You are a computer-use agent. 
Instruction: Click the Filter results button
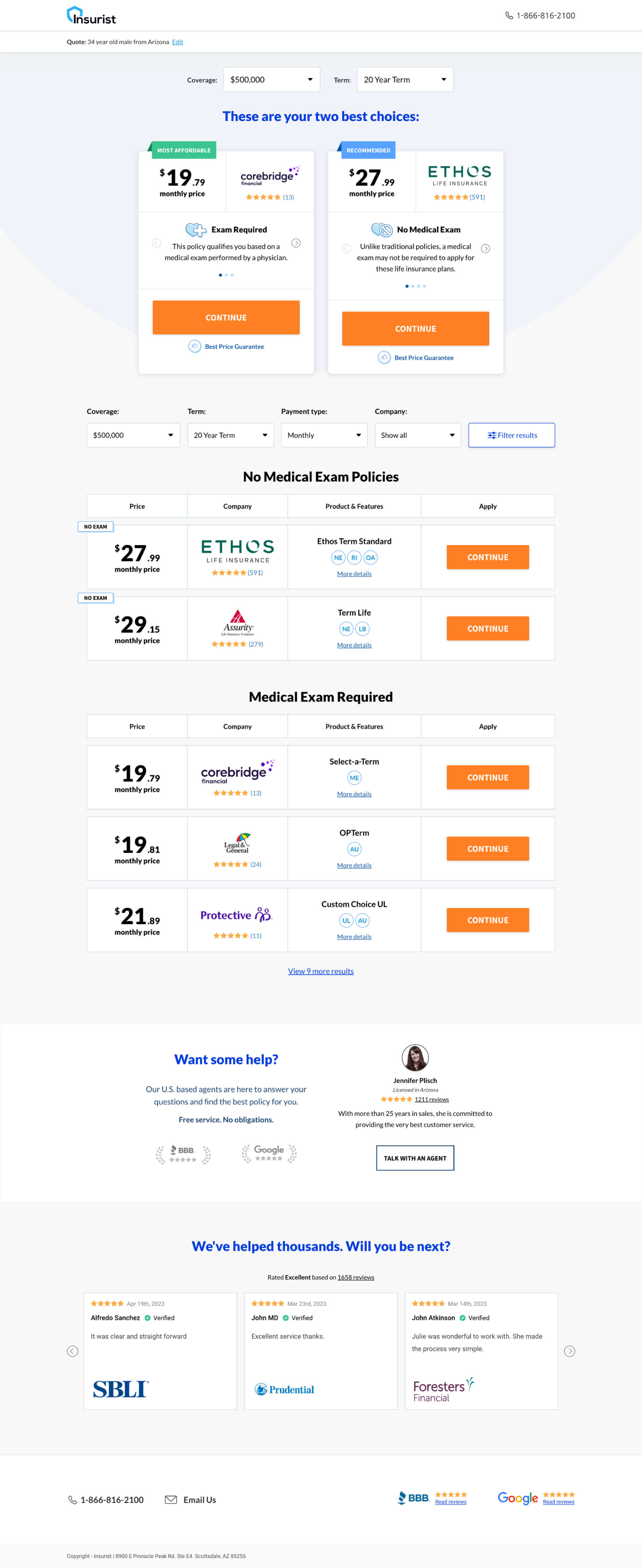[x=512, y=435]
